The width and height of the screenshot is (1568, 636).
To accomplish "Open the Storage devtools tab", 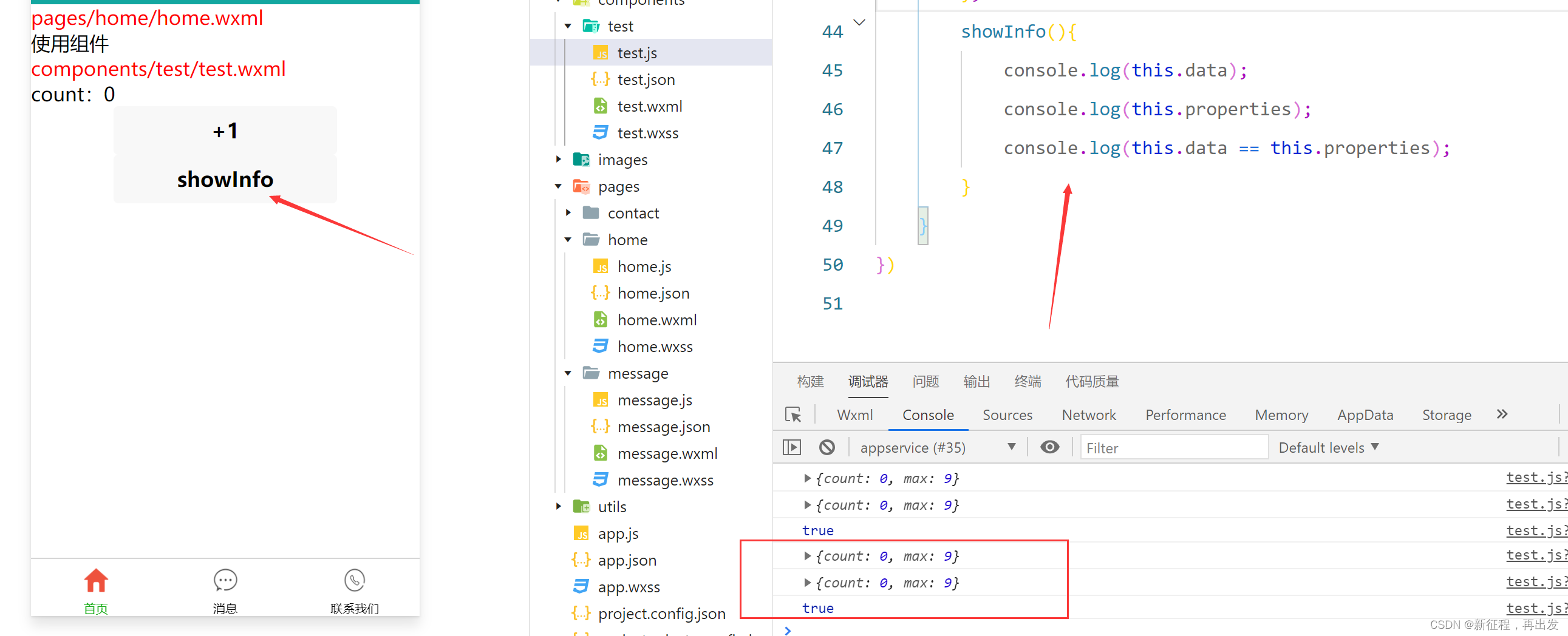I will pyautogui.click(x=1447, y=414).
